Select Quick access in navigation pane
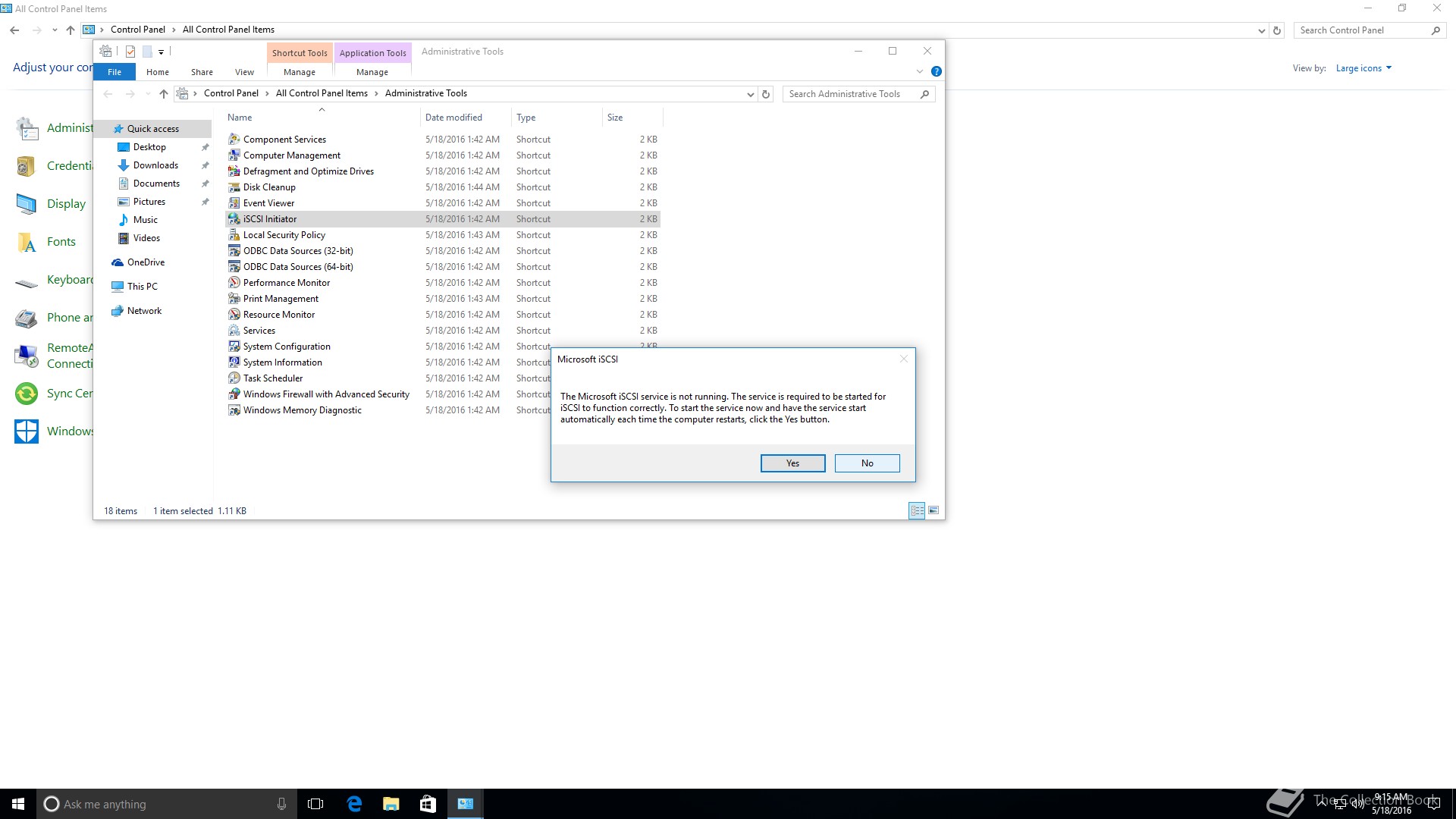 [153, 129]
